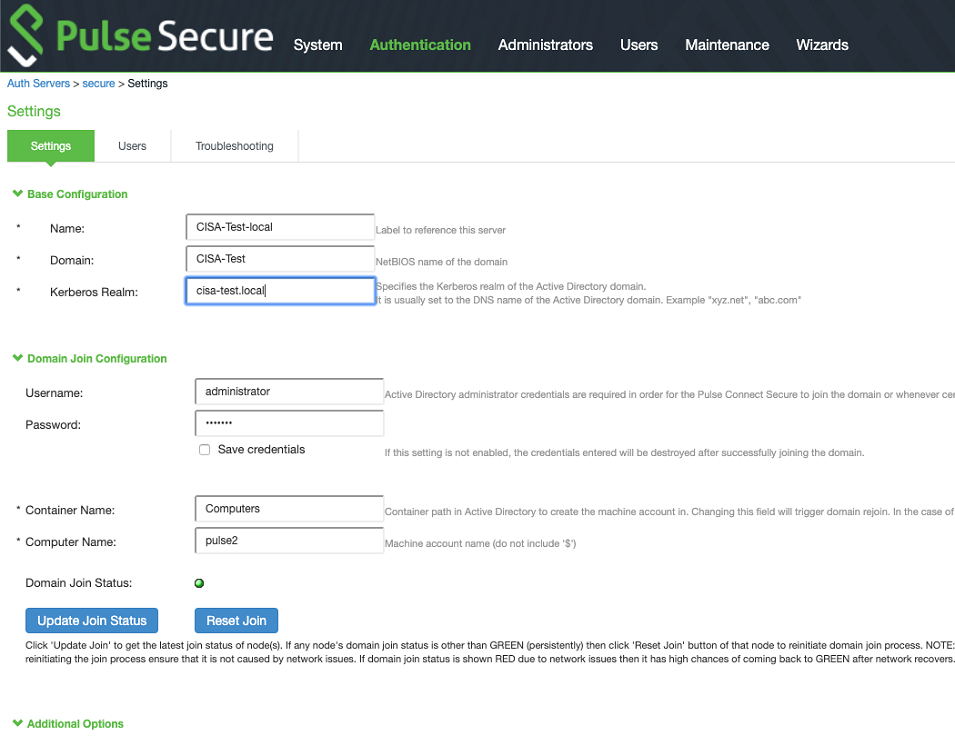955x745 pixels.
Task: Open the System menu
Action: [318, 45]
